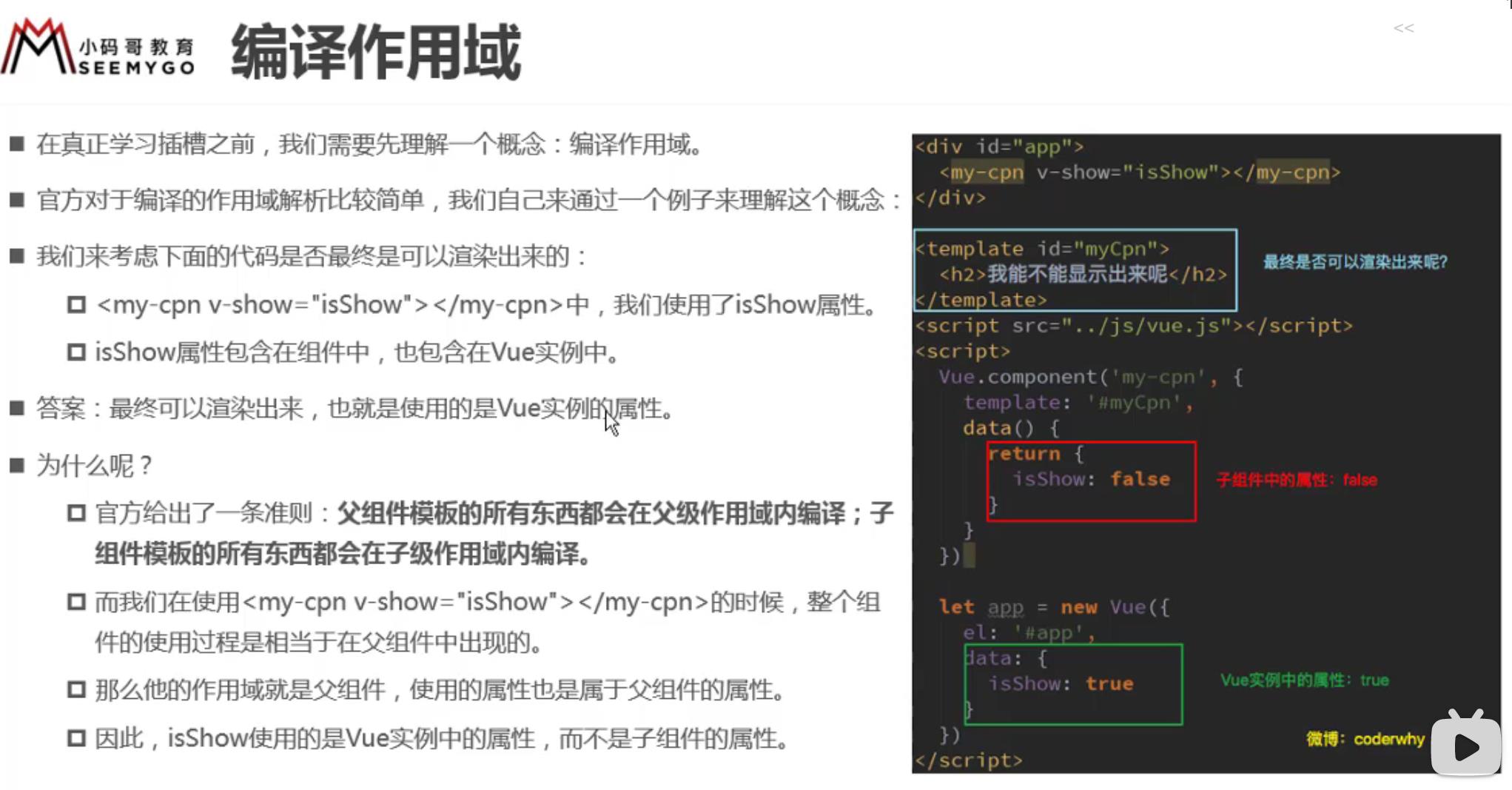This screenshot has width=1512, height=790.
Task: Click the code line el: '#app'
Action: [x=1029, y=633]
